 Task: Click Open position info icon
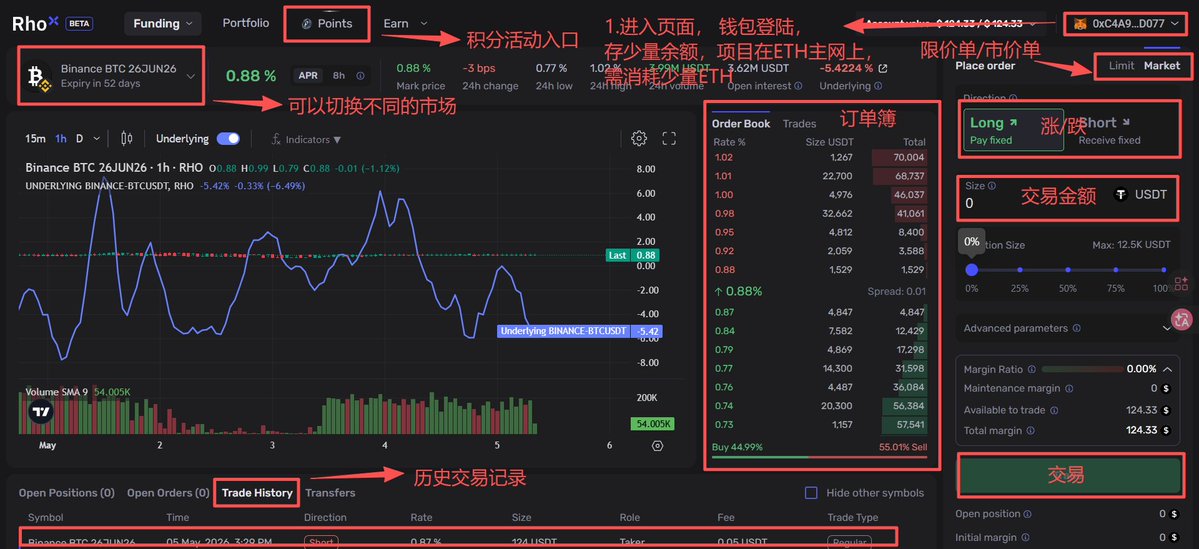(x=1028, y=514)
